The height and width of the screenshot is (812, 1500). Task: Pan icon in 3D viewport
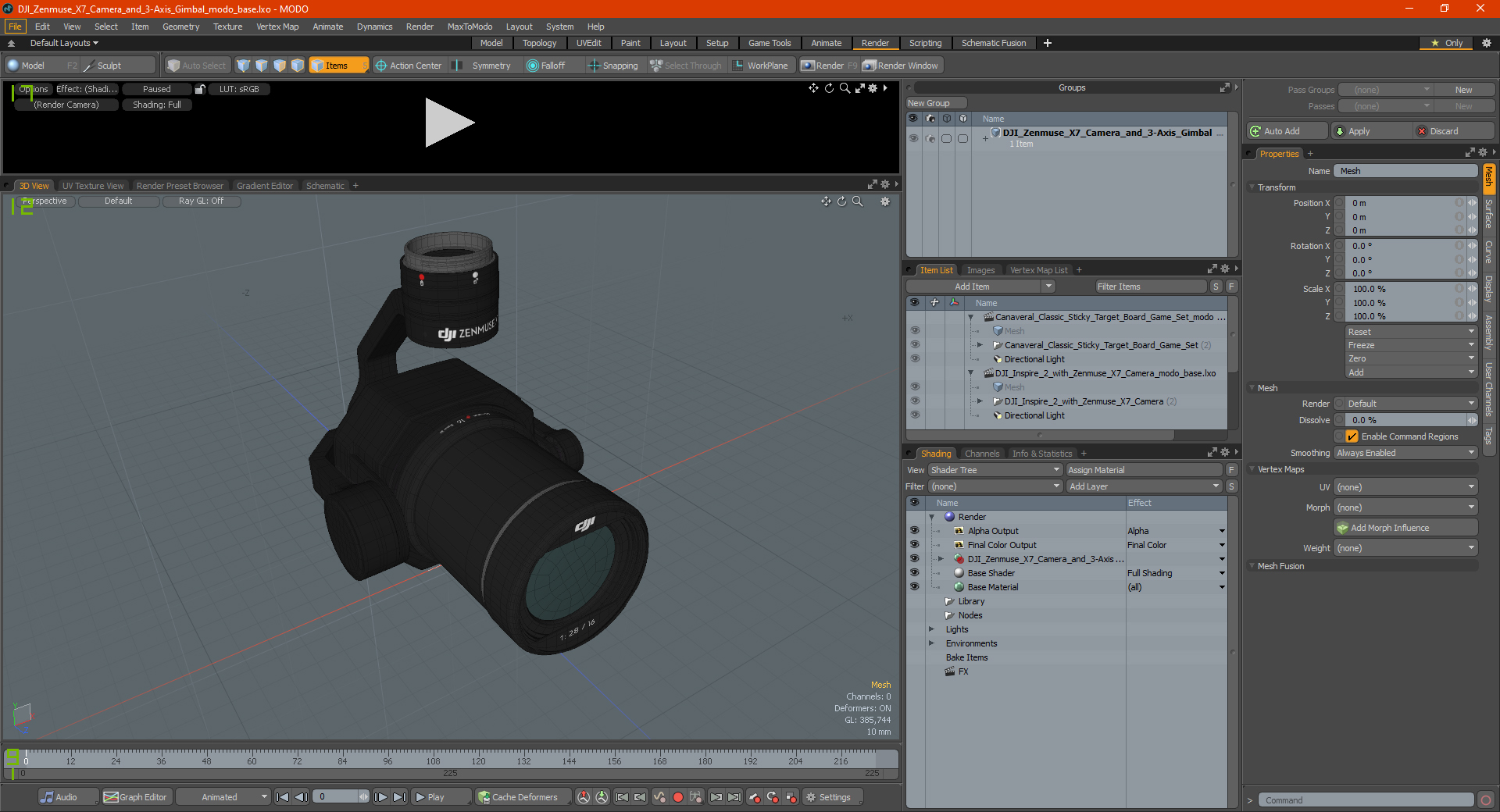point(826,201)
